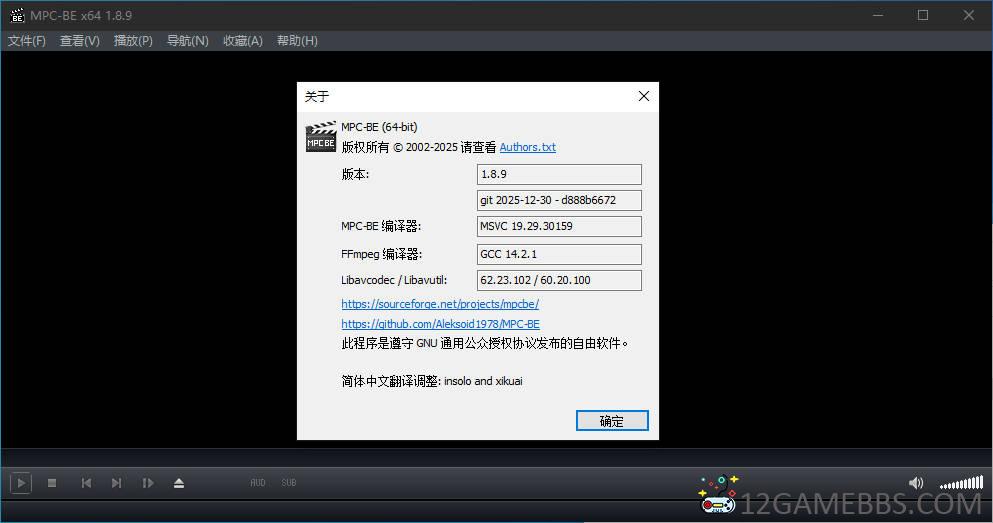The height and width of the screenshot is (523, 993).
Task: Adjust the volume bar slider
Action: tap(961, 483)
